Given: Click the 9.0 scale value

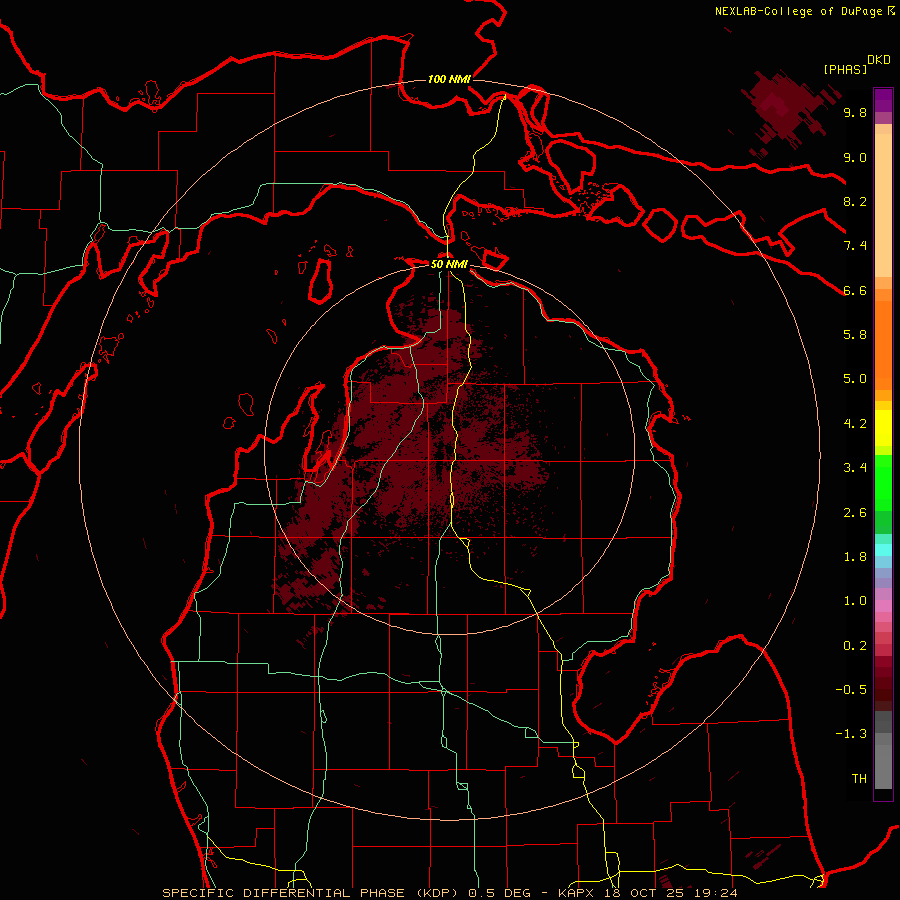Looking at the screenshot, I should click(x=855, y=158).
